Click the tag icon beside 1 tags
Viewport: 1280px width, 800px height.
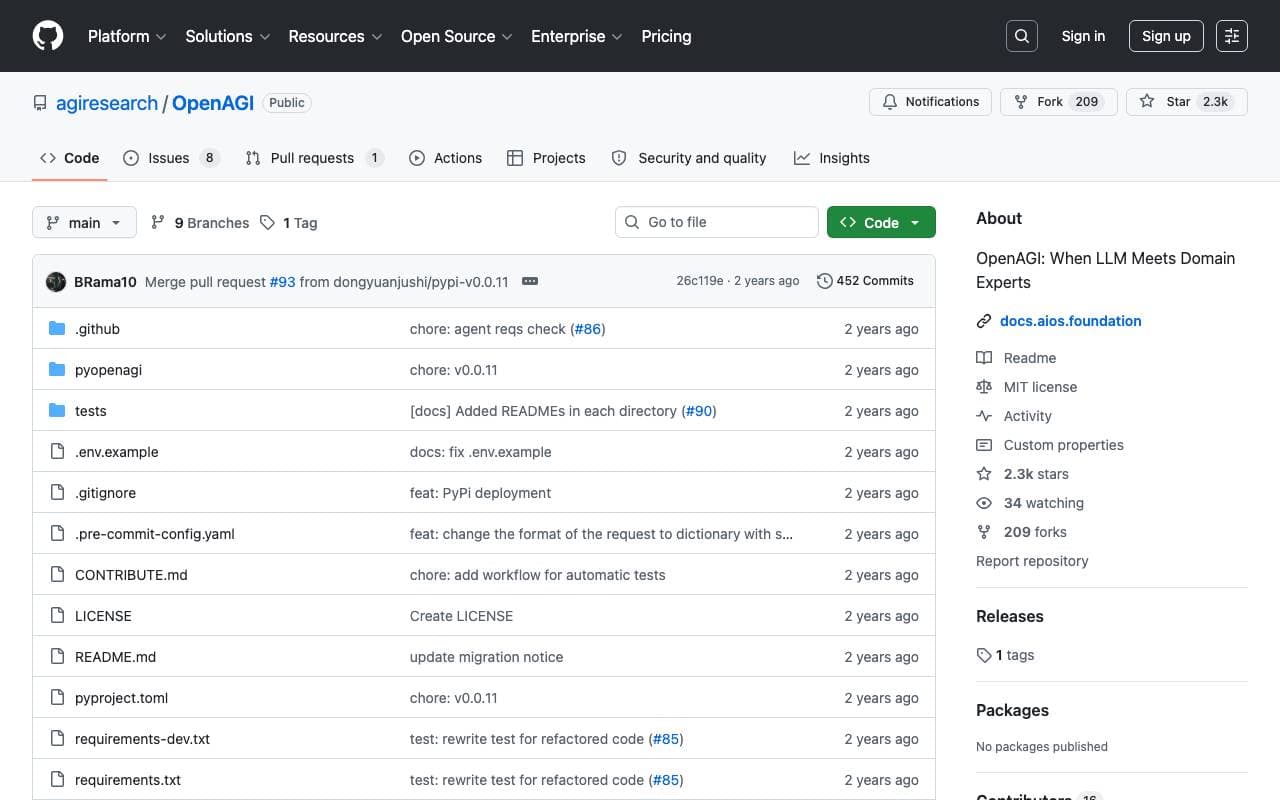point(984,655)
